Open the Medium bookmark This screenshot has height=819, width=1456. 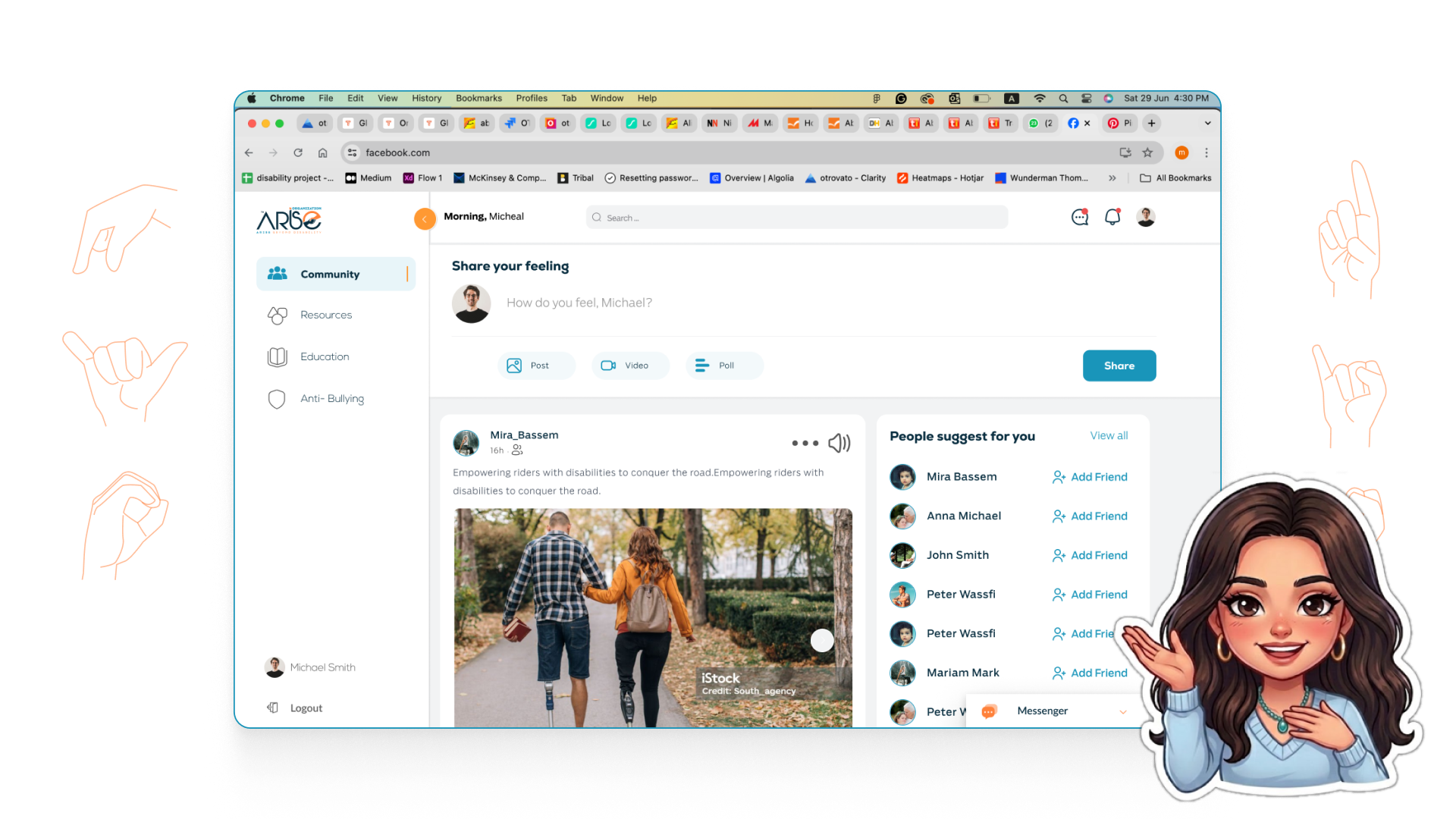(x=369, y=178)
